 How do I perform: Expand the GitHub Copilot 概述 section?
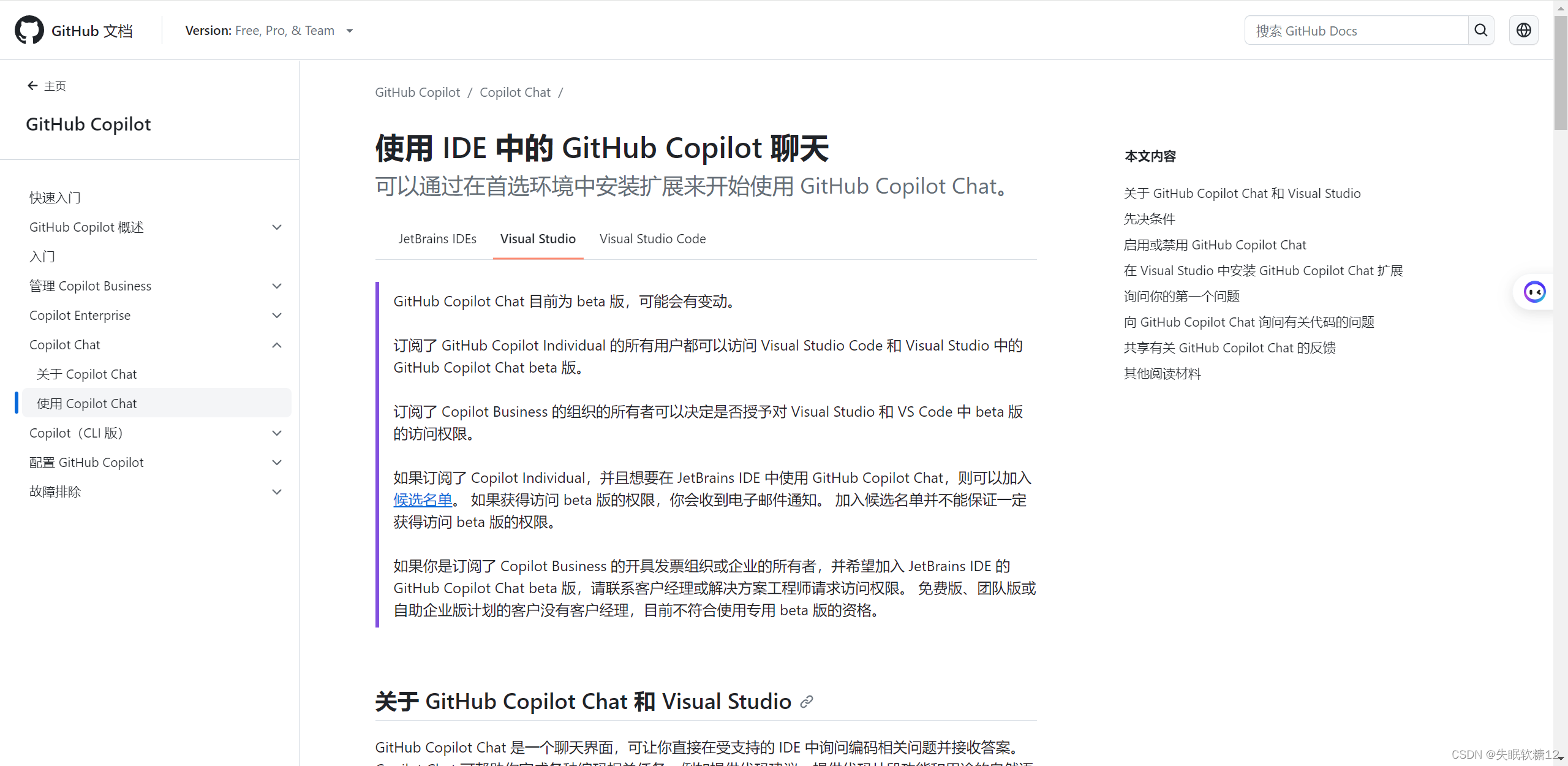pos(277,227)
